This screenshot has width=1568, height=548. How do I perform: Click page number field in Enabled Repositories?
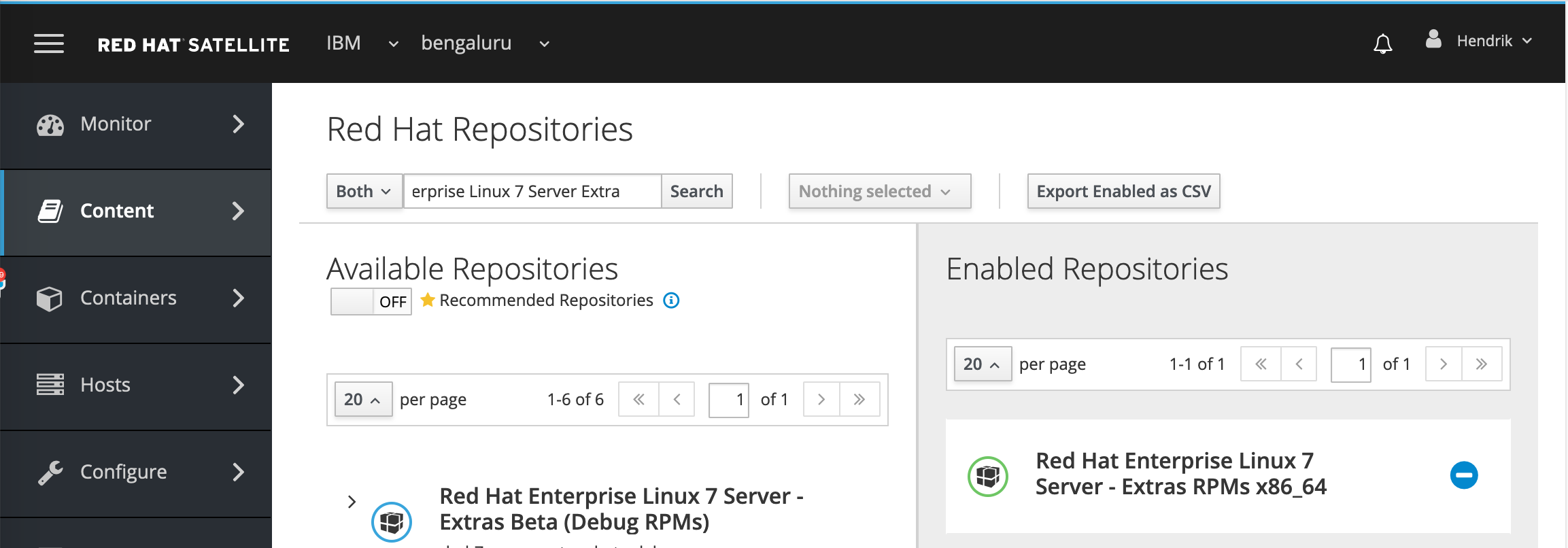tap(1350, 364)
